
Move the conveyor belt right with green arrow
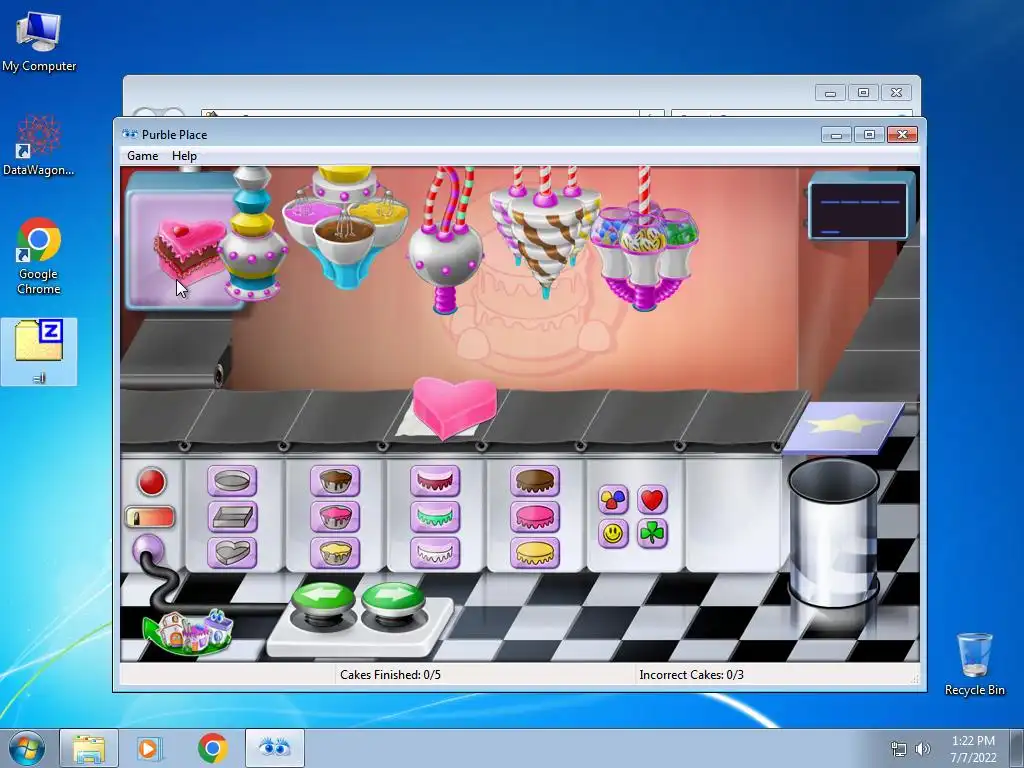click(392, 600)
